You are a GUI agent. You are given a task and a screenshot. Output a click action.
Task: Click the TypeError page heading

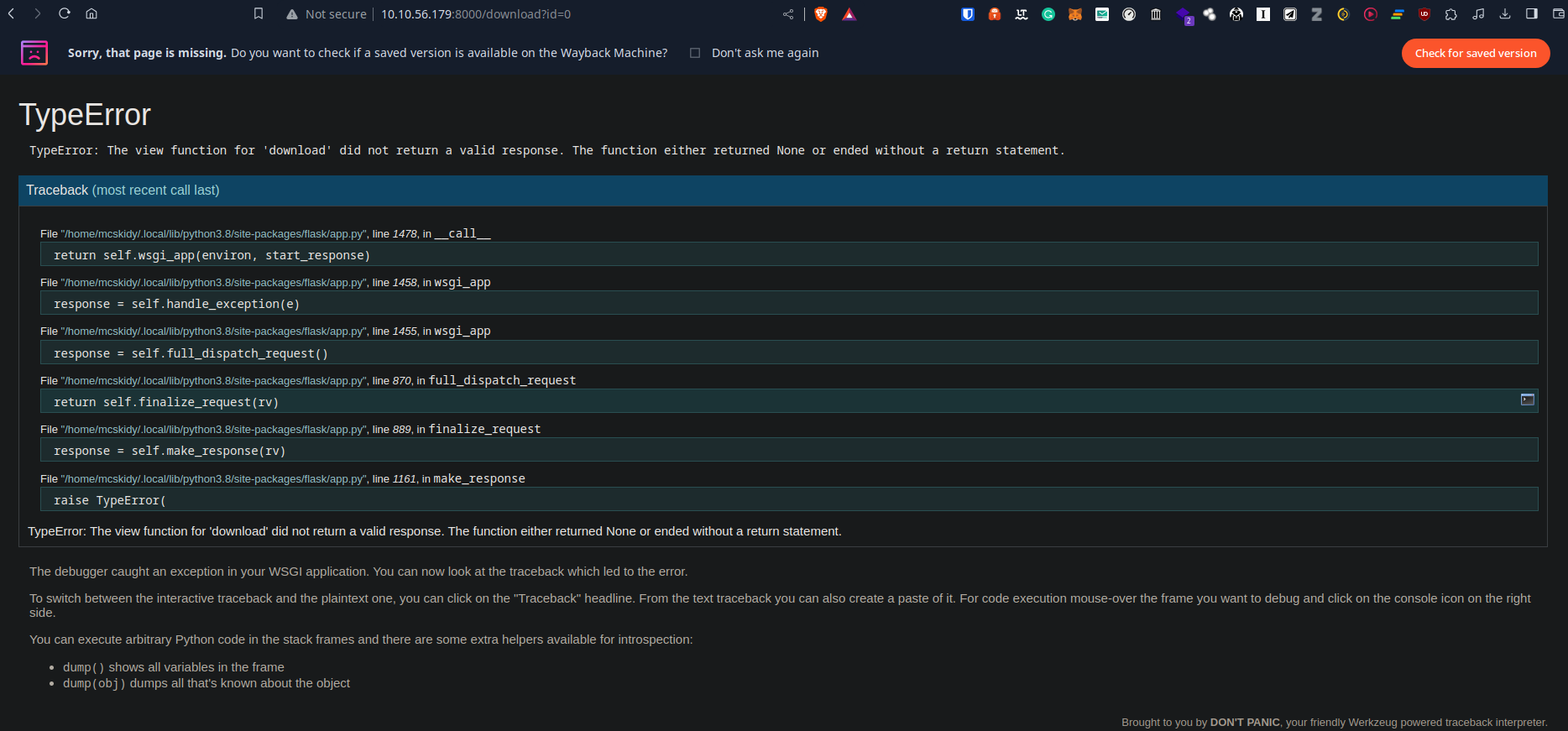85,115
